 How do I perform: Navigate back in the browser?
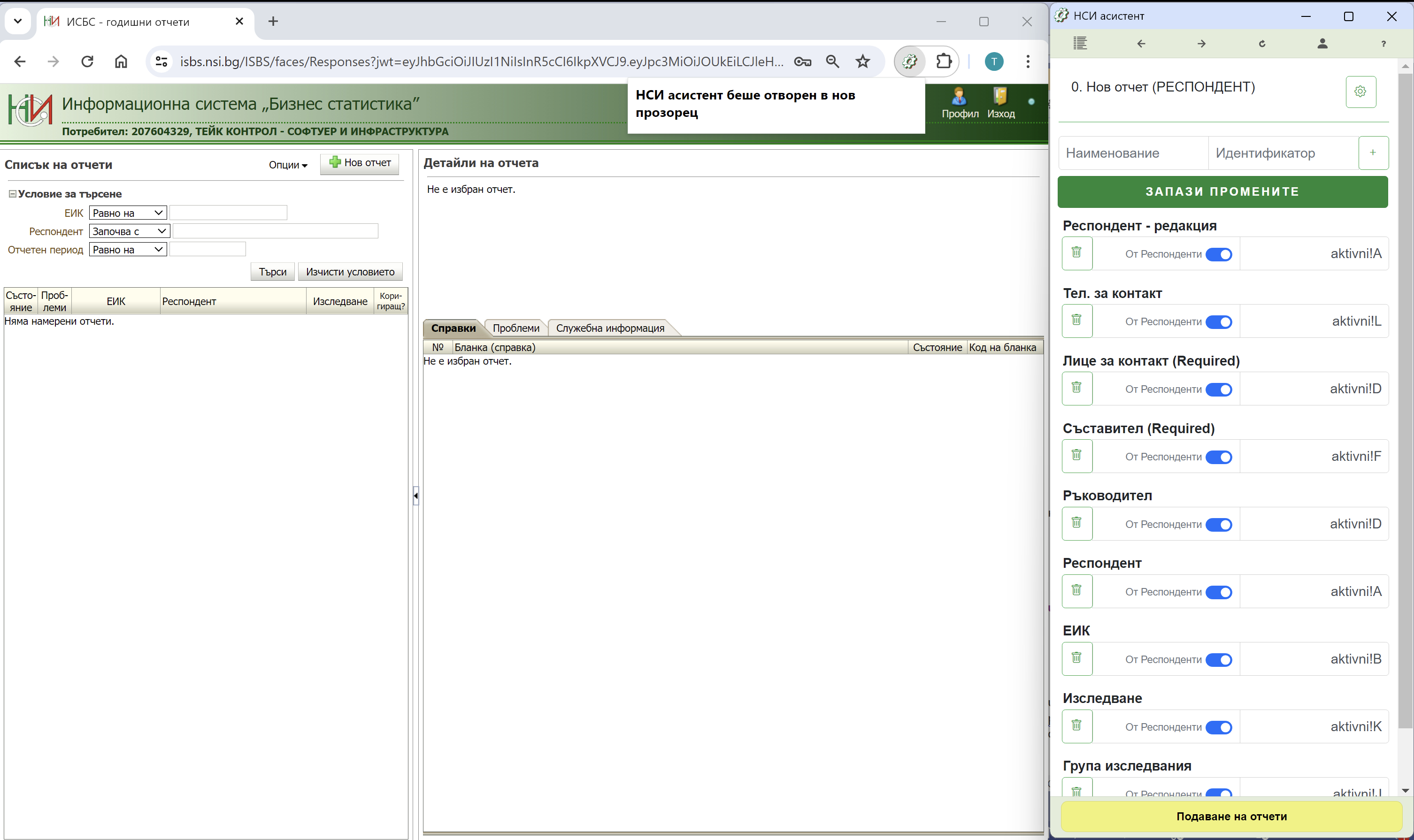pyautogui.click(x=20, y=61)
